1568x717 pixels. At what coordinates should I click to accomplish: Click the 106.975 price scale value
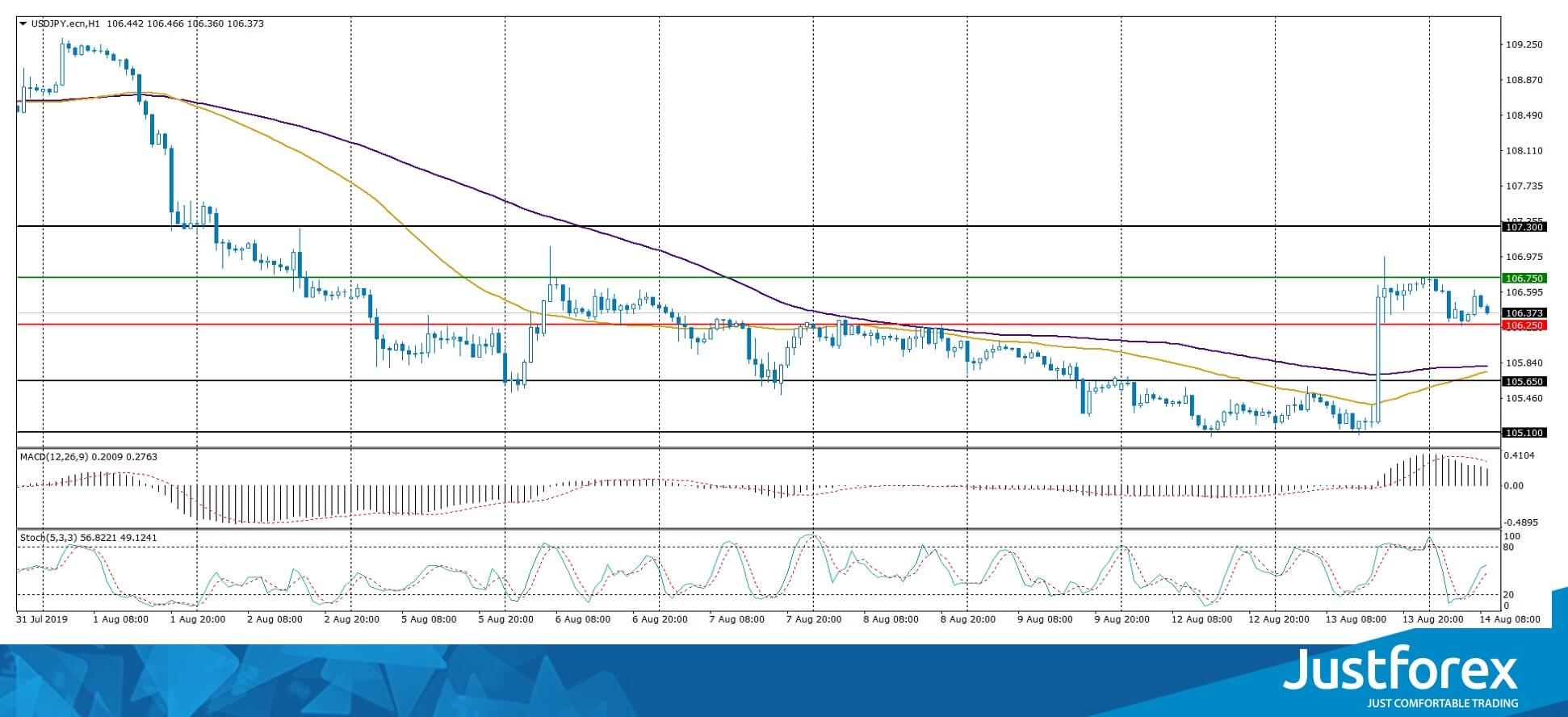[x=1524, y=257]
